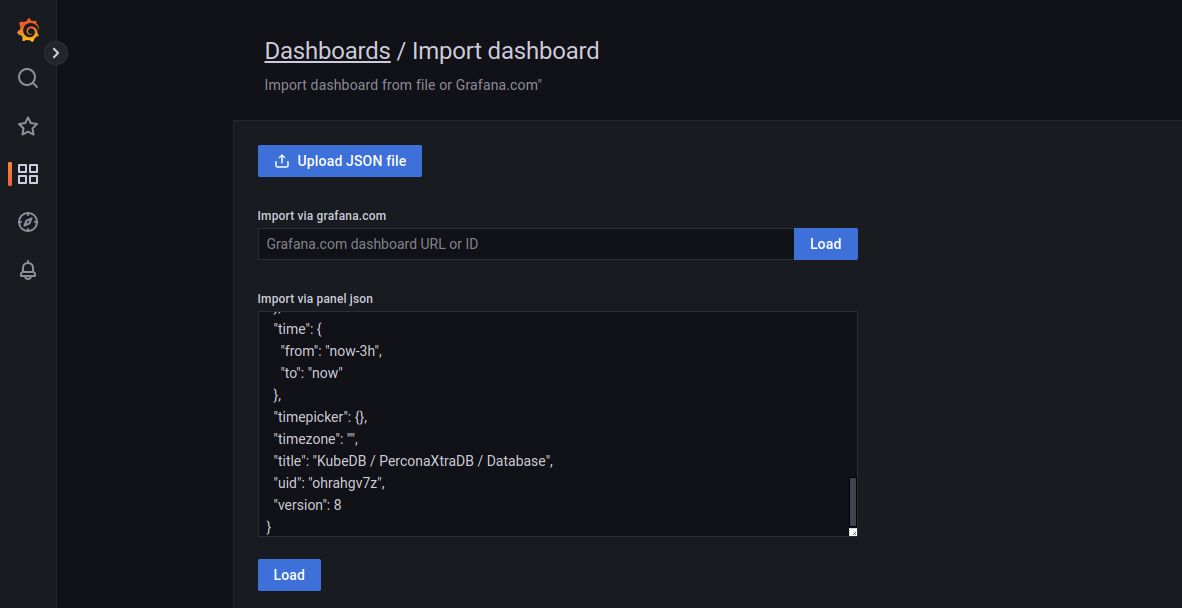Open Explore using the compass icon

[27, 222]
